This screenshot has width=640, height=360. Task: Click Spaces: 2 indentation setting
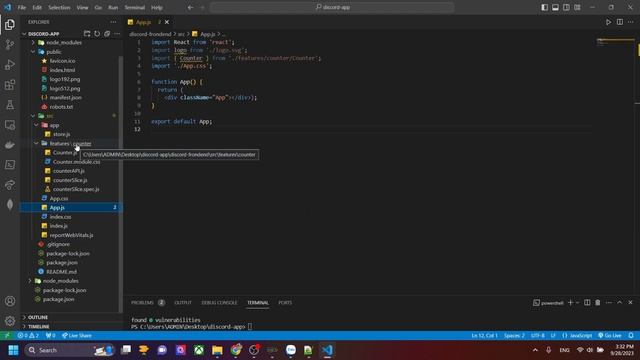click(514, 336)
